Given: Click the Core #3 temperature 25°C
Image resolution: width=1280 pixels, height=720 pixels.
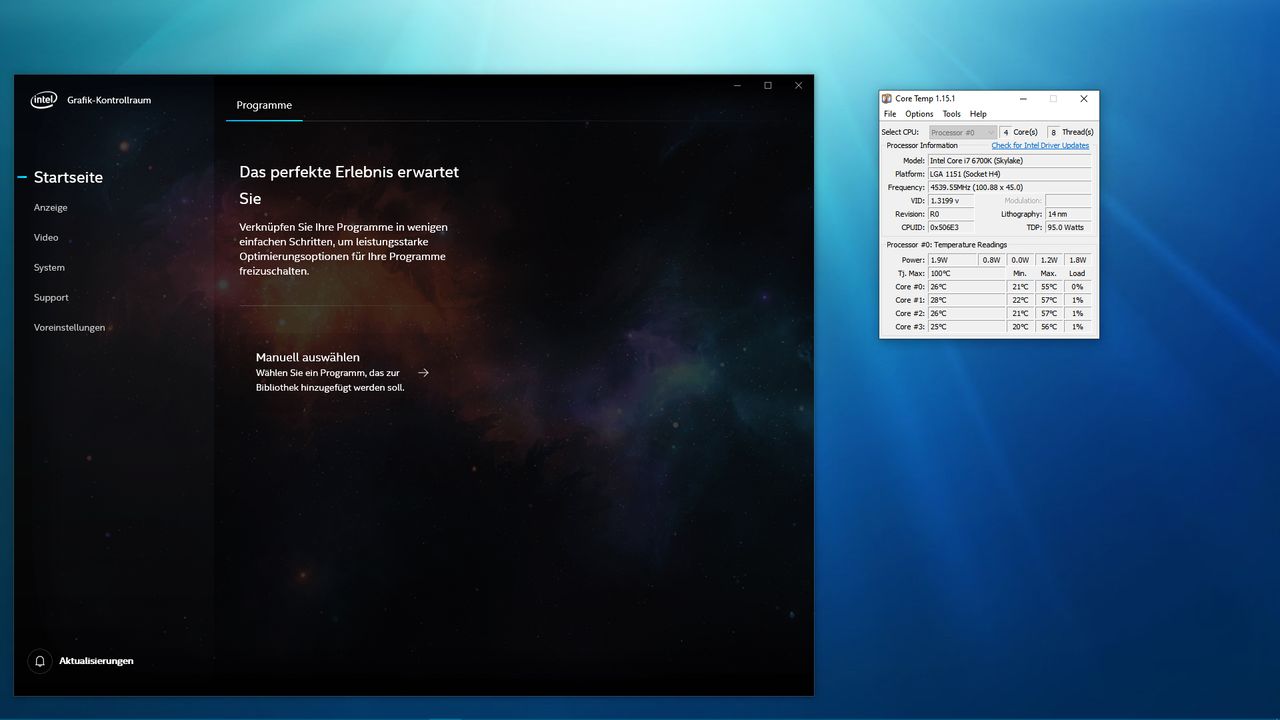Looking at the screenshot, I should [966, 327].
